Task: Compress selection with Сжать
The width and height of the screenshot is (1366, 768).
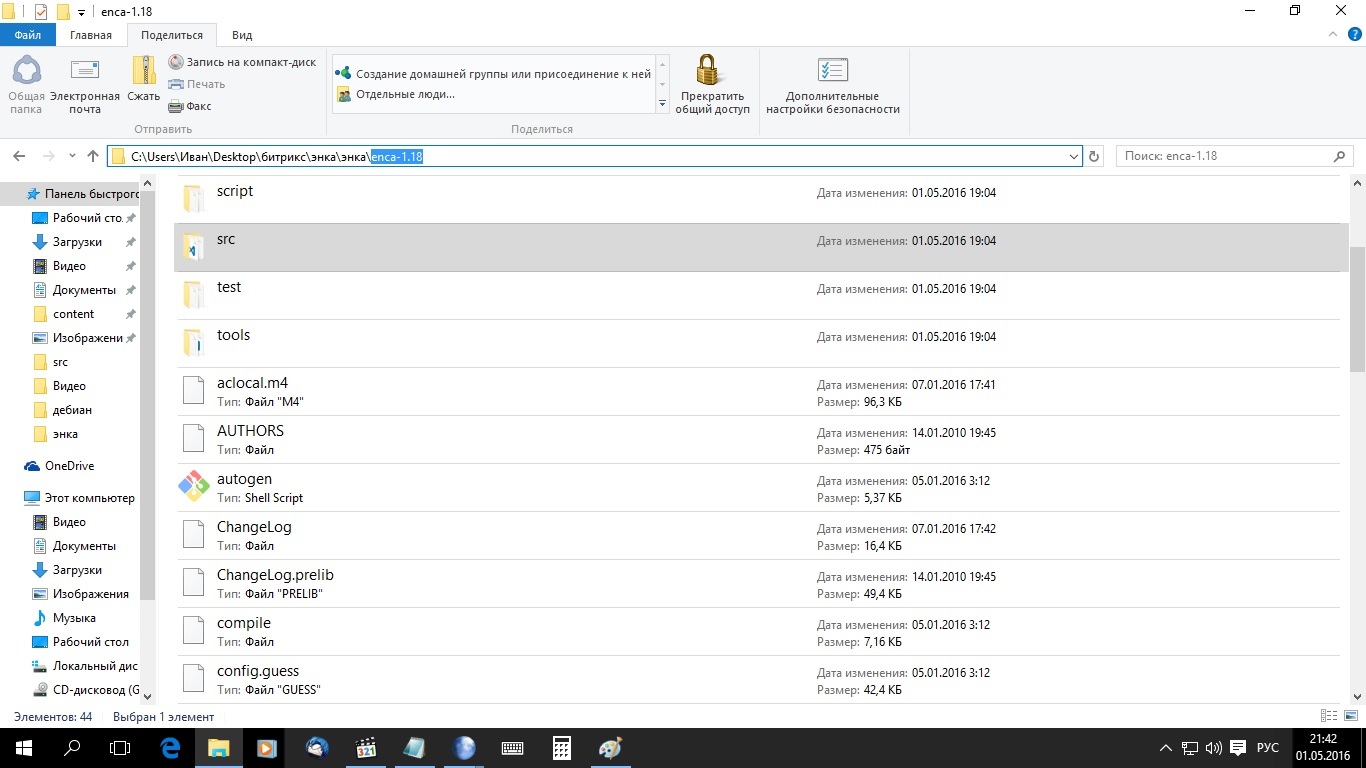Action: 144,80
